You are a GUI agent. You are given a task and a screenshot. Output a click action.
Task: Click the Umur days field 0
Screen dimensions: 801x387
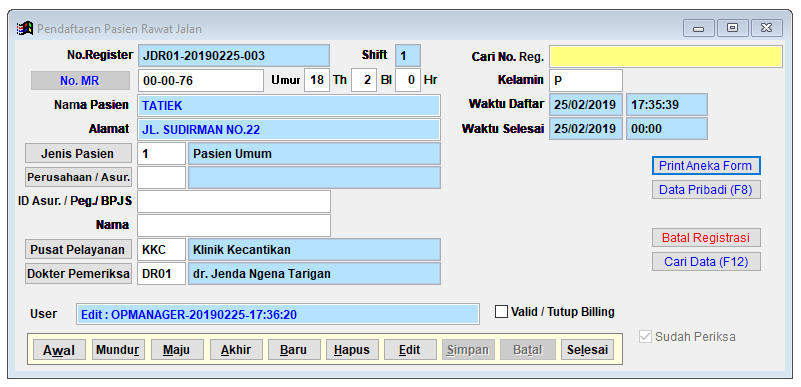(408, 81)
